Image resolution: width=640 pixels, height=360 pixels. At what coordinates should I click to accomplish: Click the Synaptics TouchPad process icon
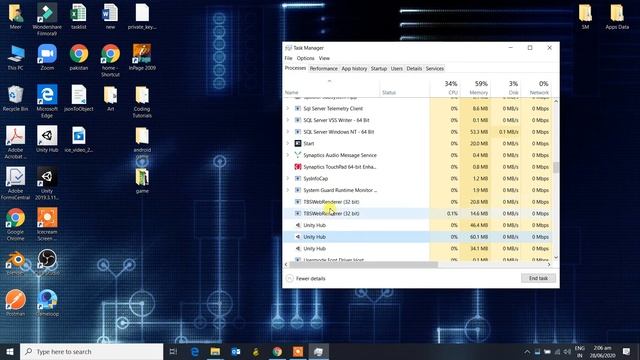coord(298,167)
